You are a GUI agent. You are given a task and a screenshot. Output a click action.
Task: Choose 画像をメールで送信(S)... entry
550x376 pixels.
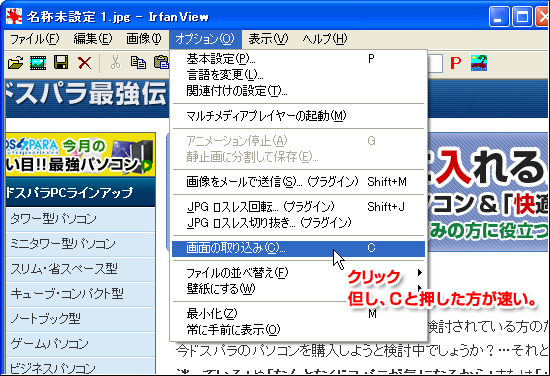[298, 182]
